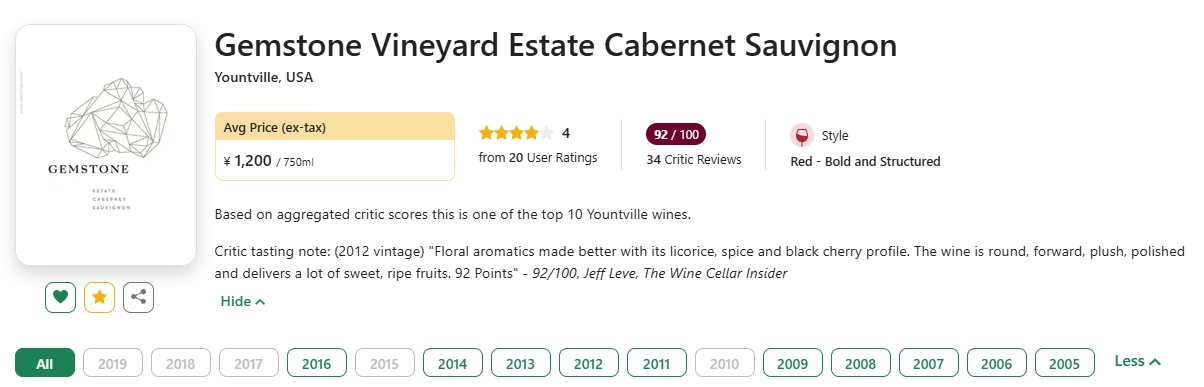Click the yellow star rating icon
Screen dimensions: 1204x387
[99, 297]
